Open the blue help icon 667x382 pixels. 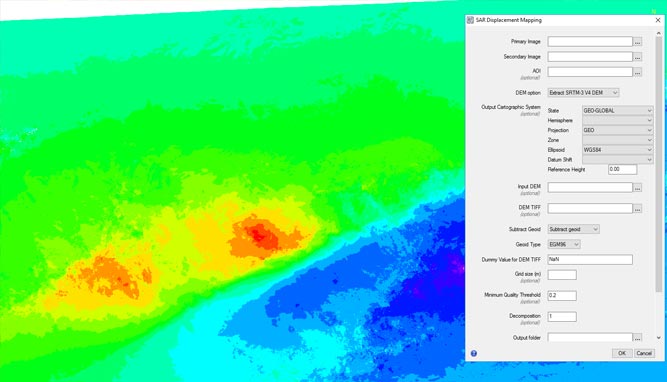(x=473, y=353)
